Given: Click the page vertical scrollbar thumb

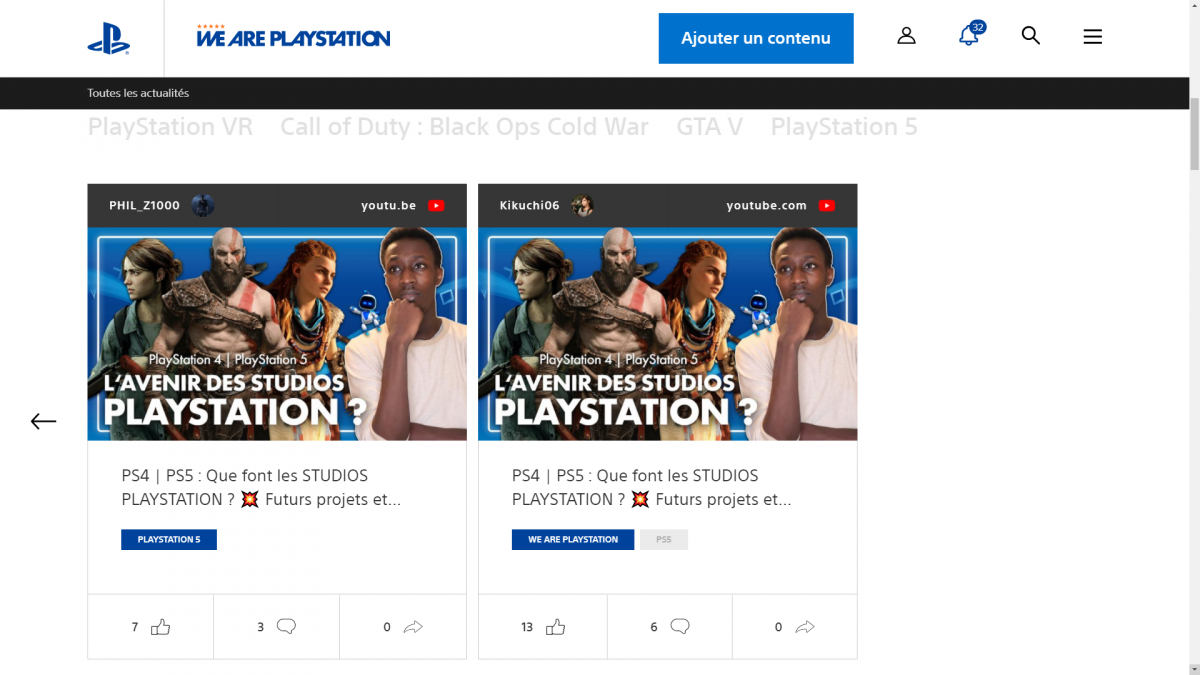Looking at the screenshot, I should pos(1193,135).
